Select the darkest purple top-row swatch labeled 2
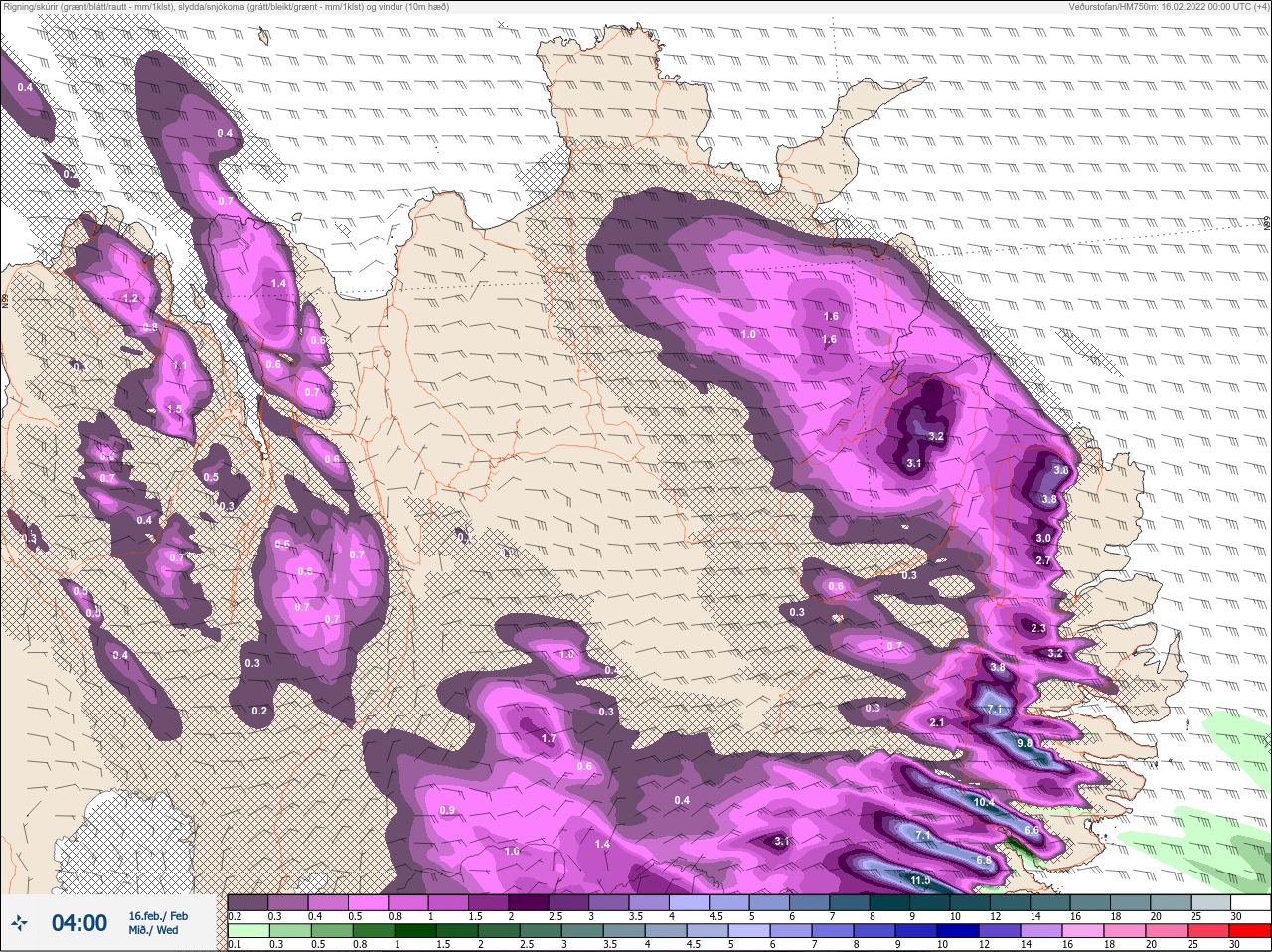Viewport: 1272px width, 952px height. 529,902
